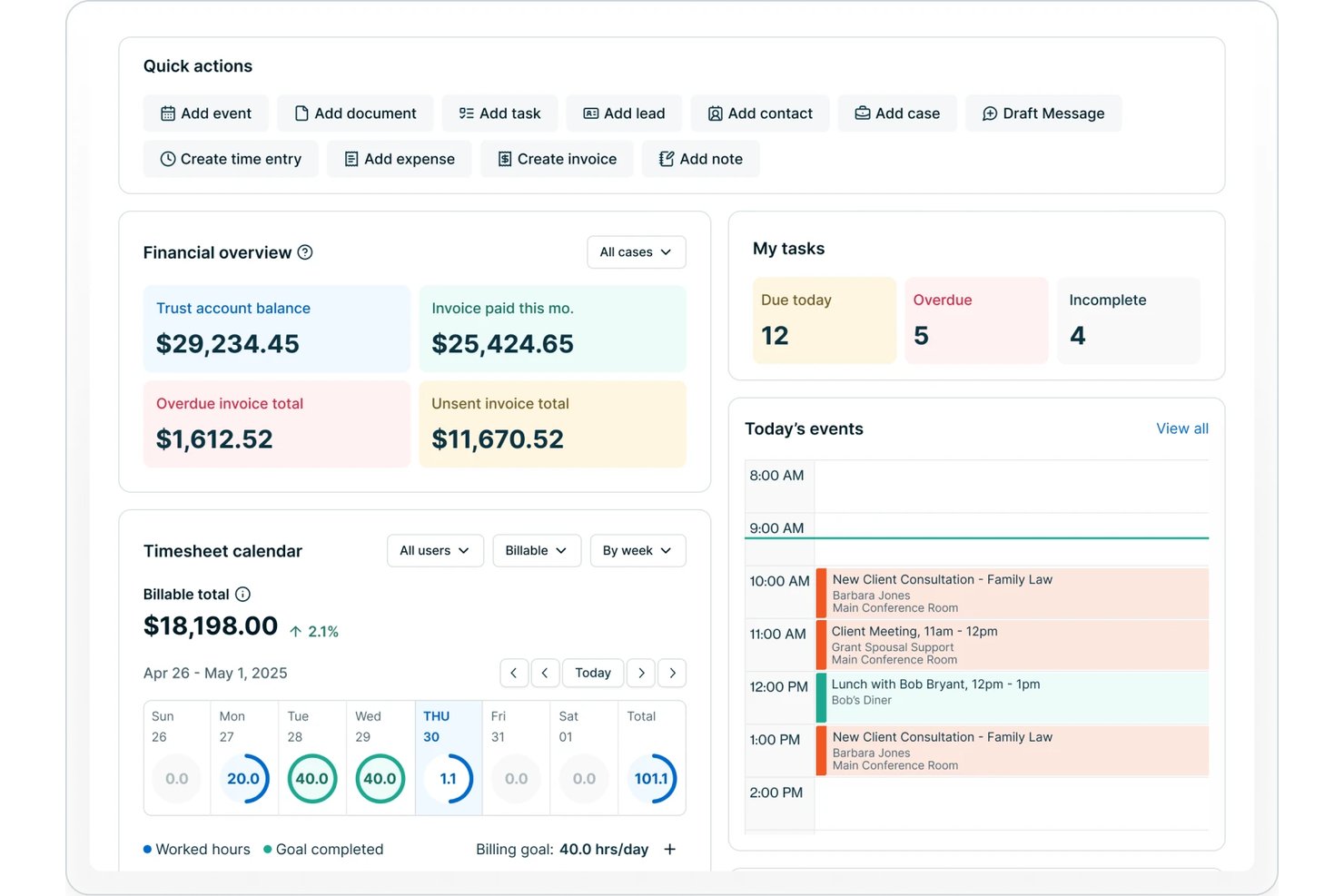The image size is (1344, 896).
Task: Click Thursday's 1.1 hours progress ring
Action: (448, 779)
